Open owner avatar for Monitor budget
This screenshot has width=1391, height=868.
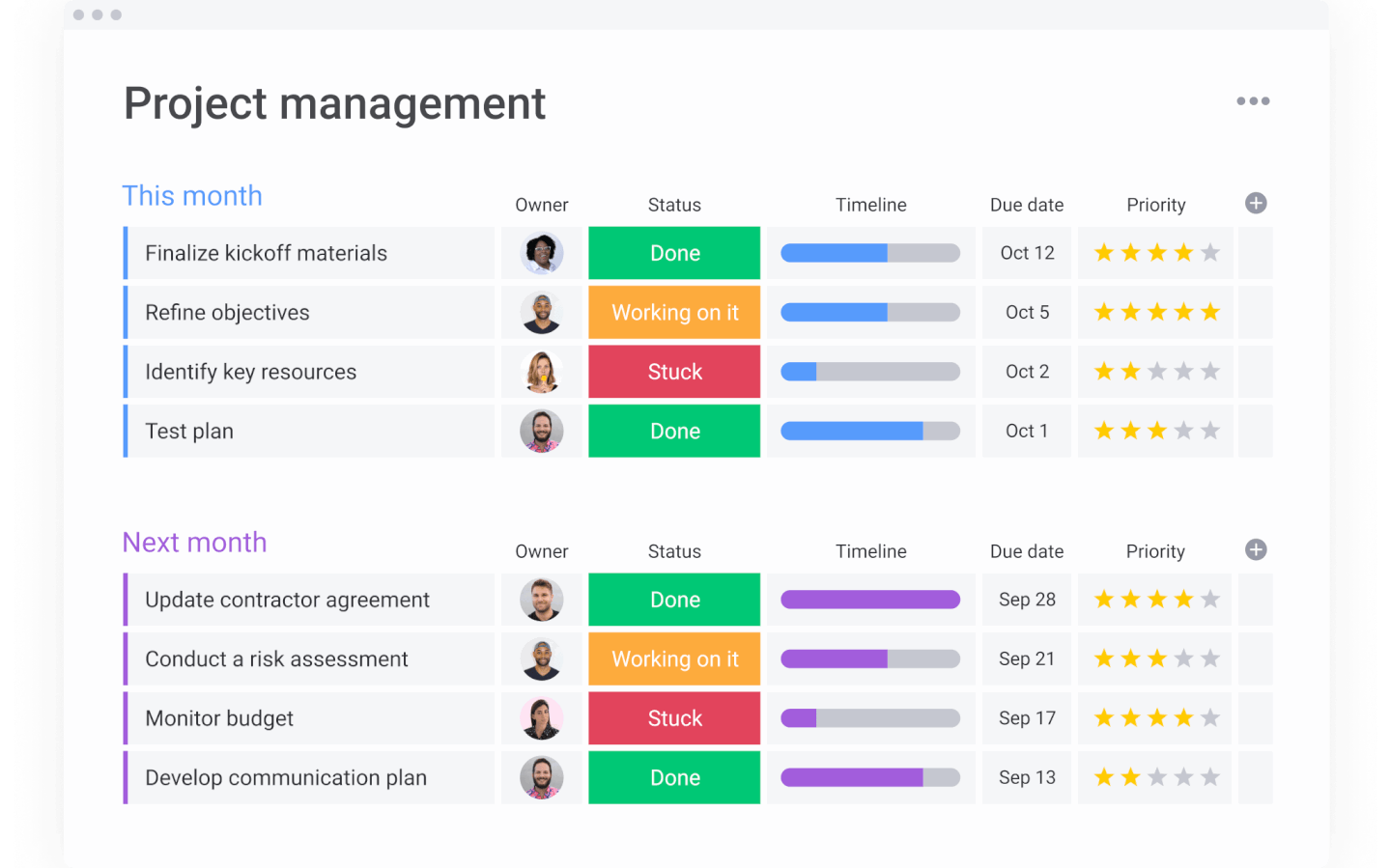pyautogui.click(x=542, y=718)
